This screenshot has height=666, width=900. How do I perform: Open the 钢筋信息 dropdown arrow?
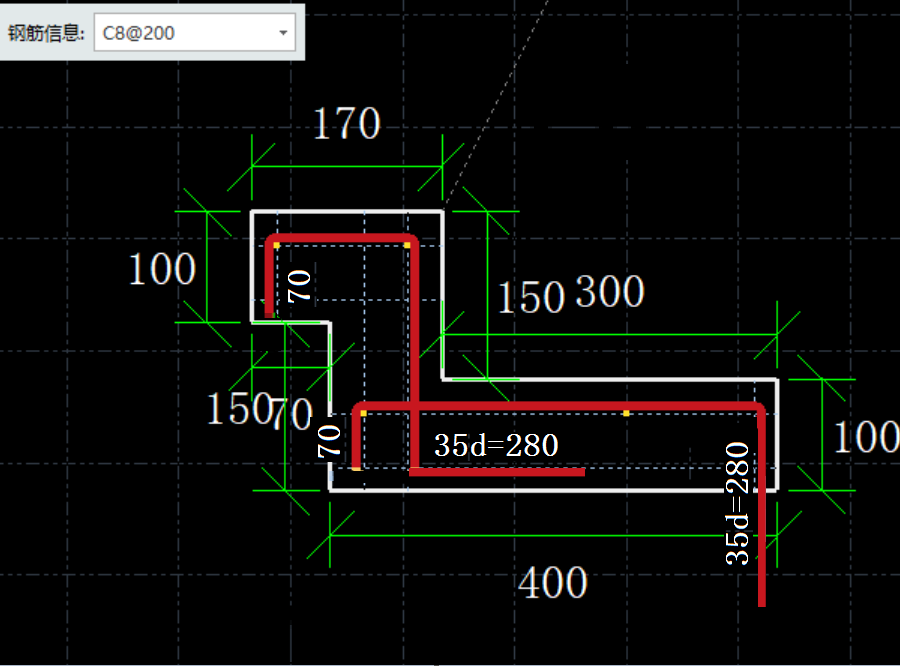283,33
